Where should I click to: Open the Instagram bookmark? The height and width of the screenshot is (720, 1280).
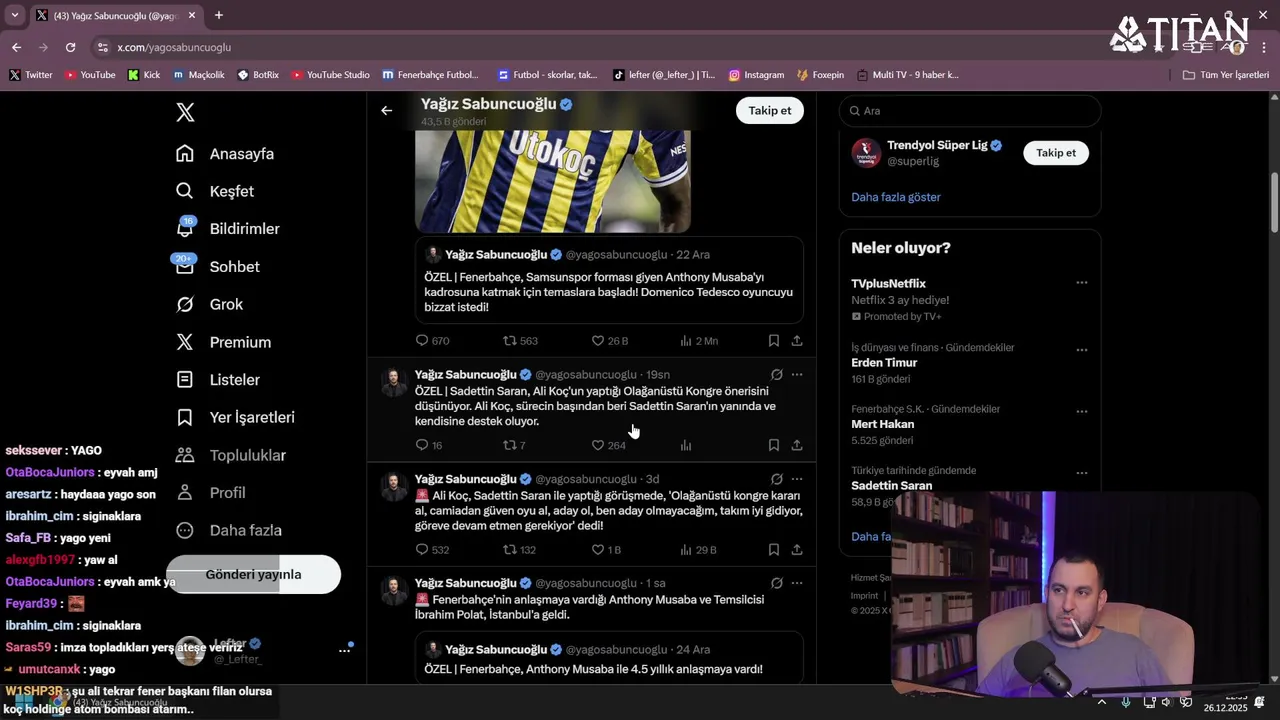pos(756,75)
